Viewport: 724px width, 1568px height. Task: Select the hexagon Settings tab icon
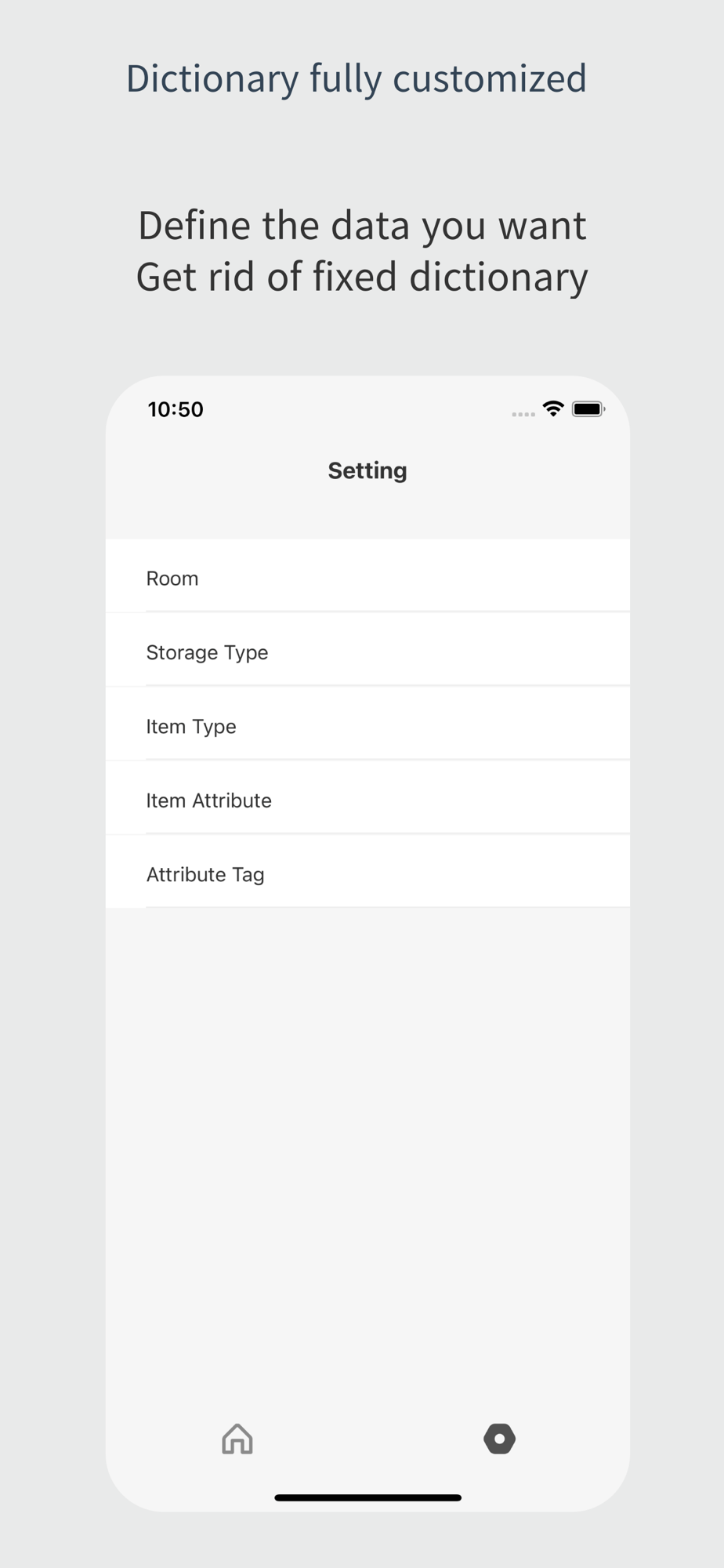499,1439
